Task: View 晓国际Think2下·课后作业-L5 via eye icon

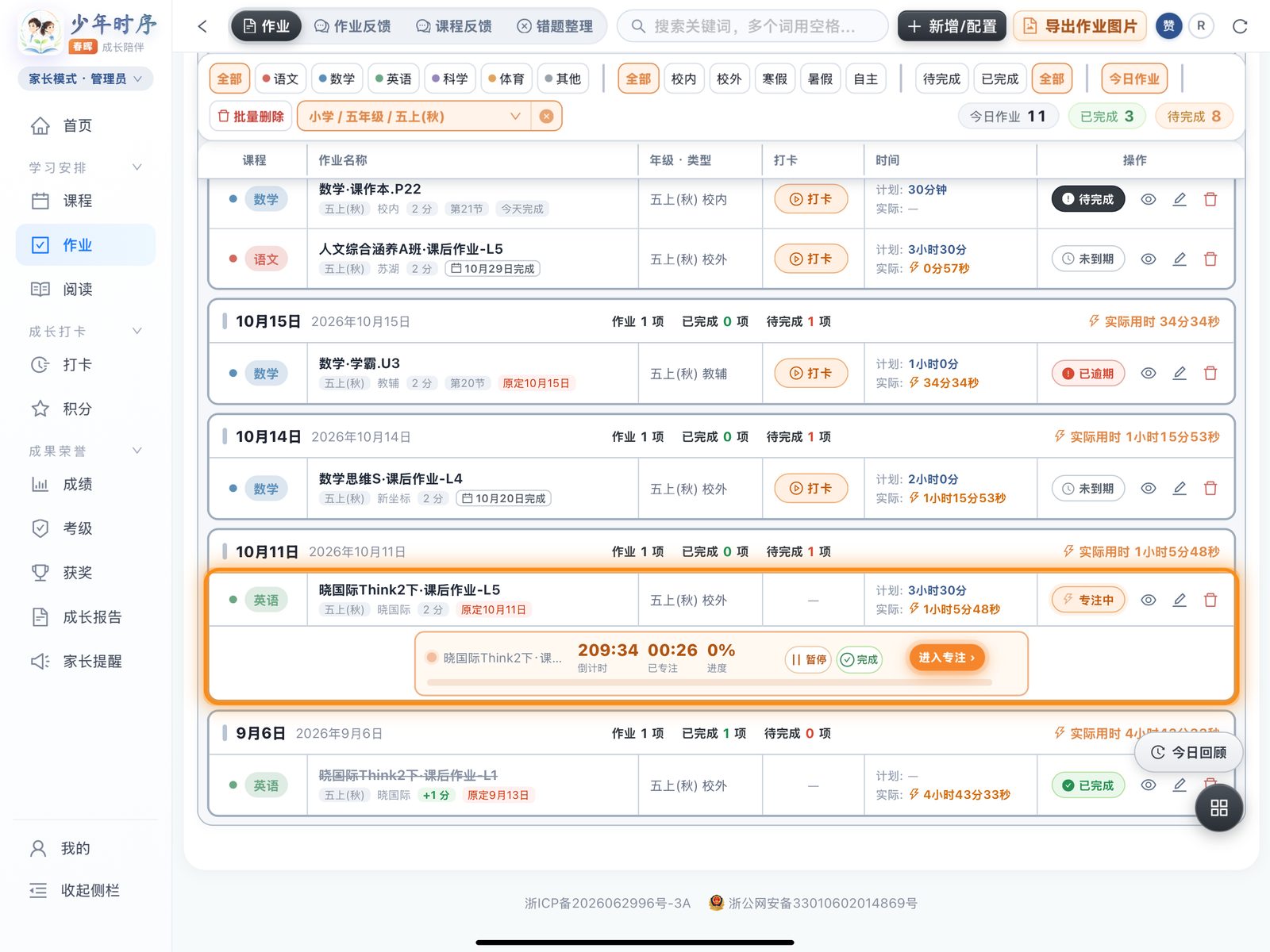Action: pos(1148,600)
